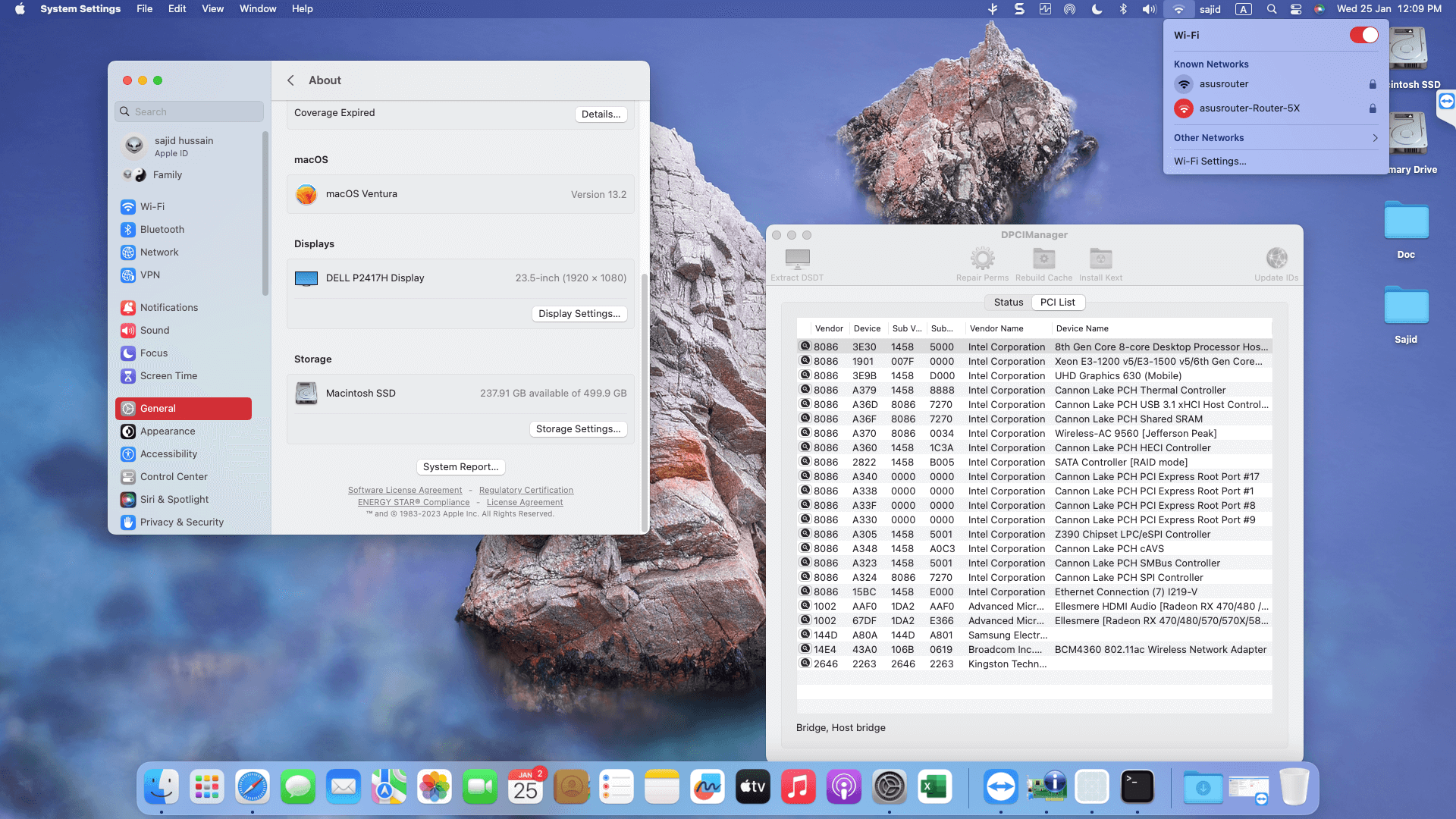
Task: Click Extract DSDT icon in DPCIManager
Action: click(797, 259)
